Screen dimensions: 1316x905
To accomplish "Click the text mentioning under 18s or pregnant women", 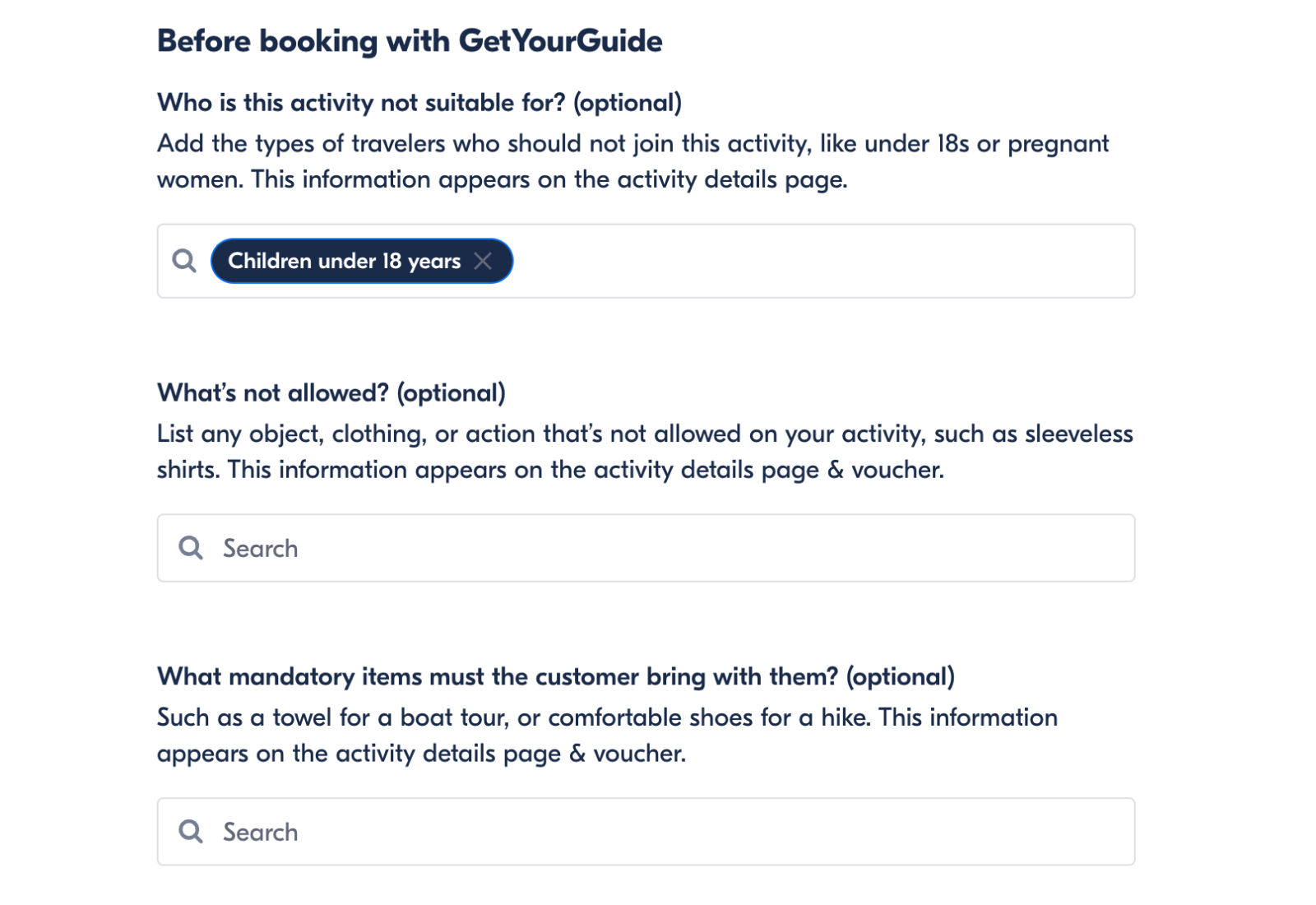I will point(633,160).
